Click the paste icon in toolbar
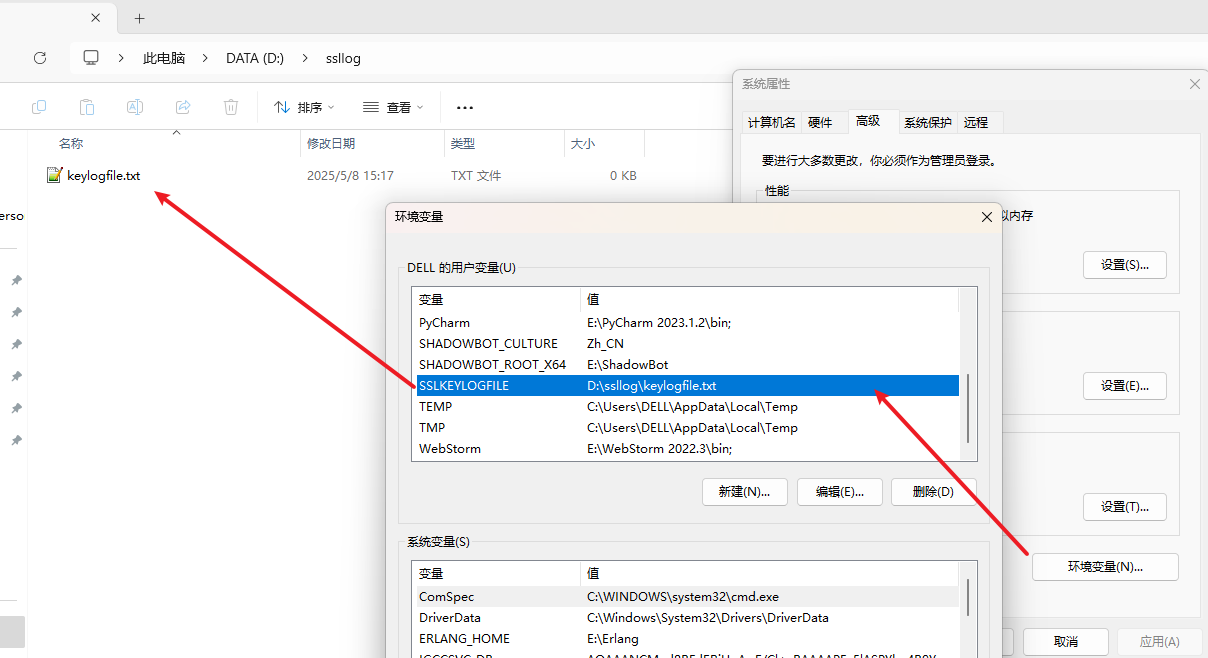The image size is (1208, 658). point(87,107)
